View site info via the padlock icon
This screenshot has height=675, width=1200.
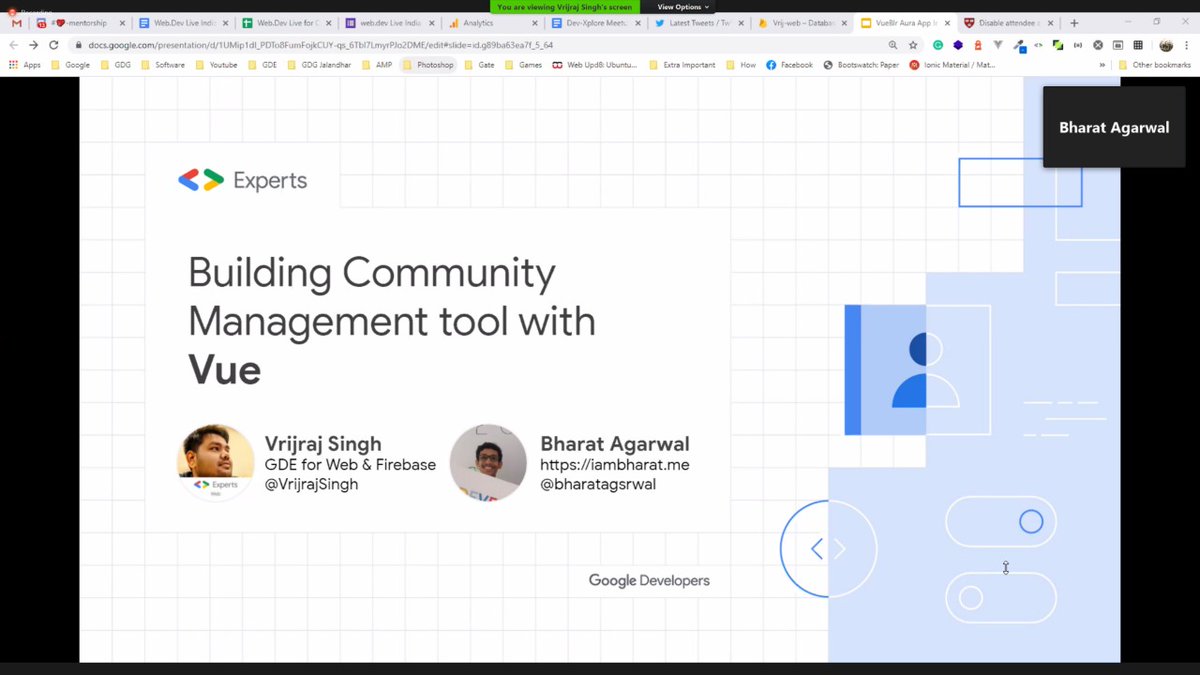point(79,45)
